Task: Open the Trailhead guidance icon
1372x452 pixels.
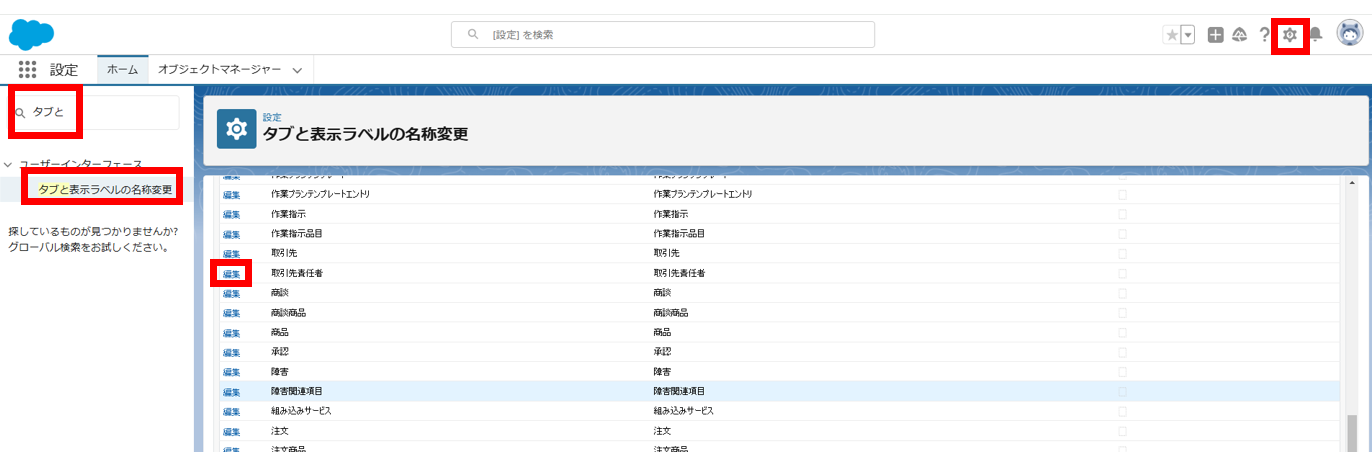Action: click(1239, 35)
